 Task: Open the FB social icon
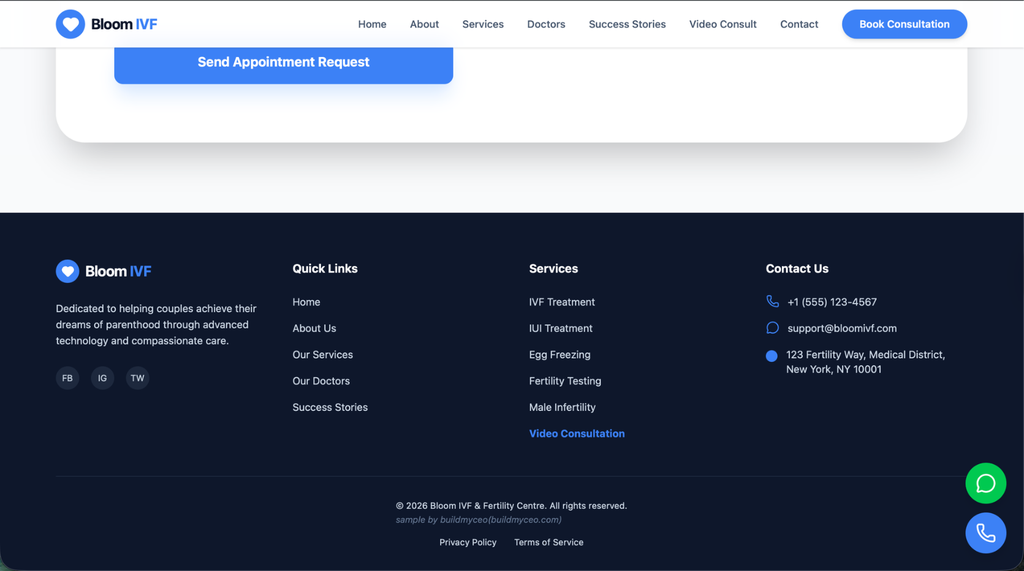click(67, 378)
